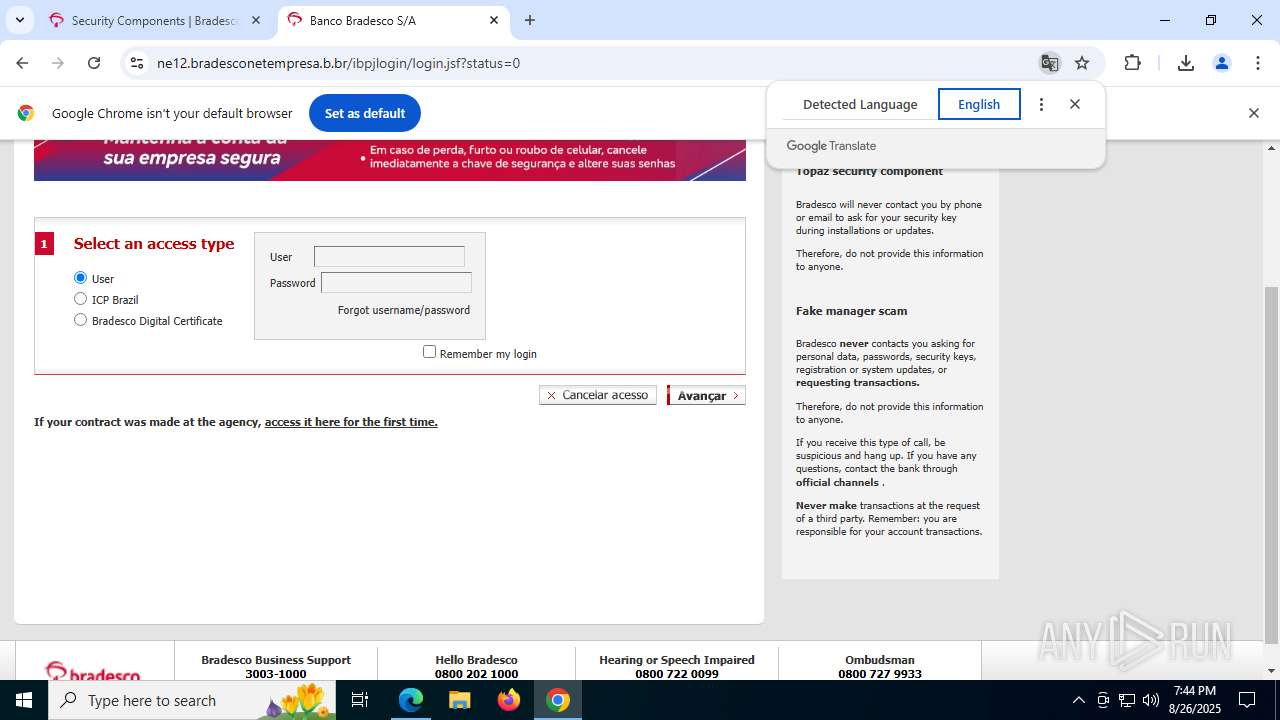Switch to Security Components | Bradesco tab
This screenshot has height=720, width=1280.
click(155, 20)
